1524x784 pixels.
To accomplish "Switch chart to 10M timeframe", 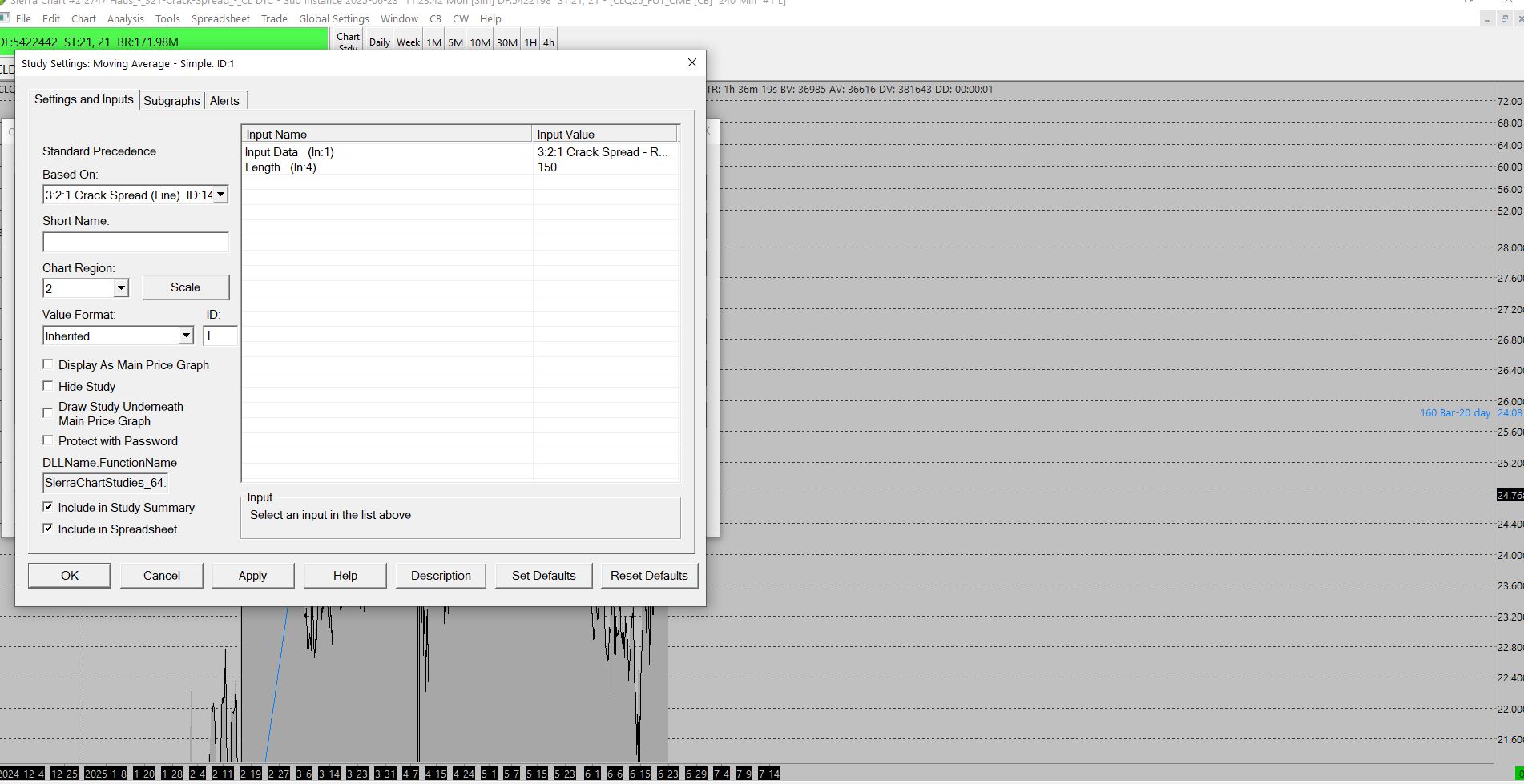I will pyautogui.click(x=480, y=42).
